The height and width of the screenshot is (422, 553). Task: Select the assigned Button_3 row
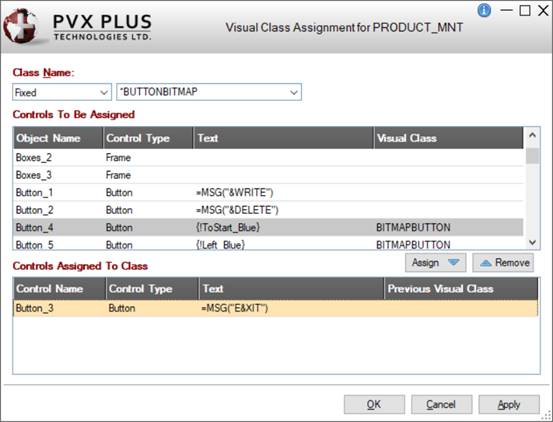[276, 308]
